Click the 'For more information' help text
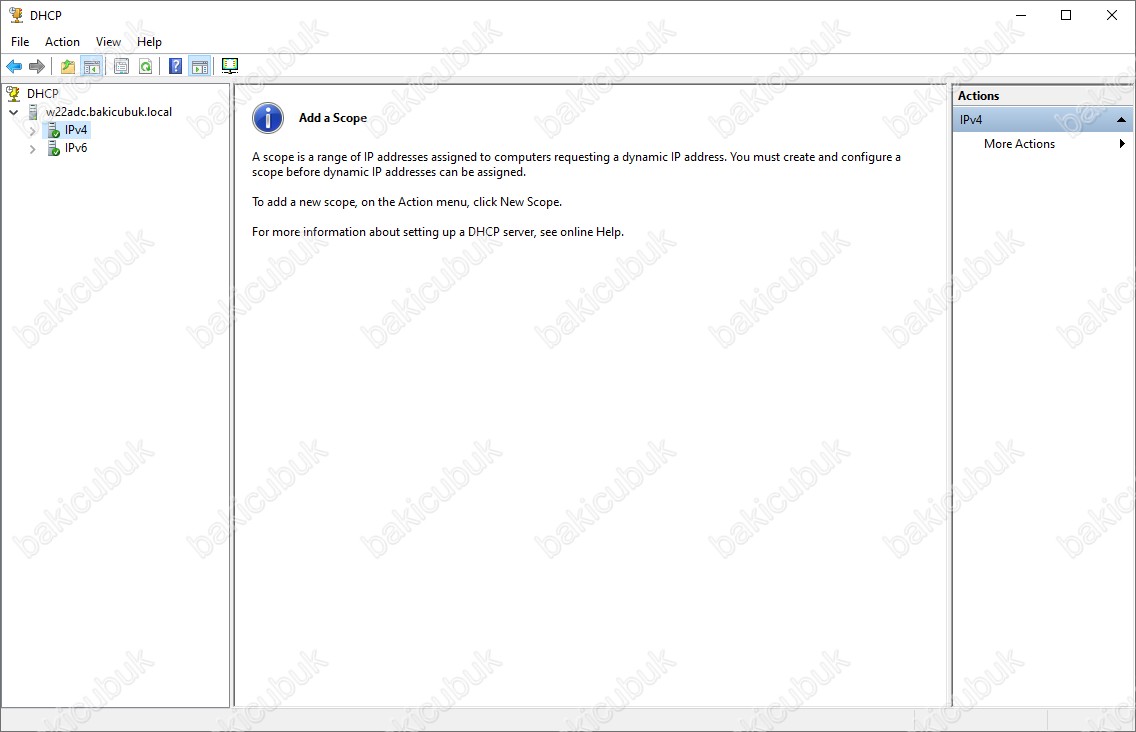1136x732 pixels. click(438, 232)
